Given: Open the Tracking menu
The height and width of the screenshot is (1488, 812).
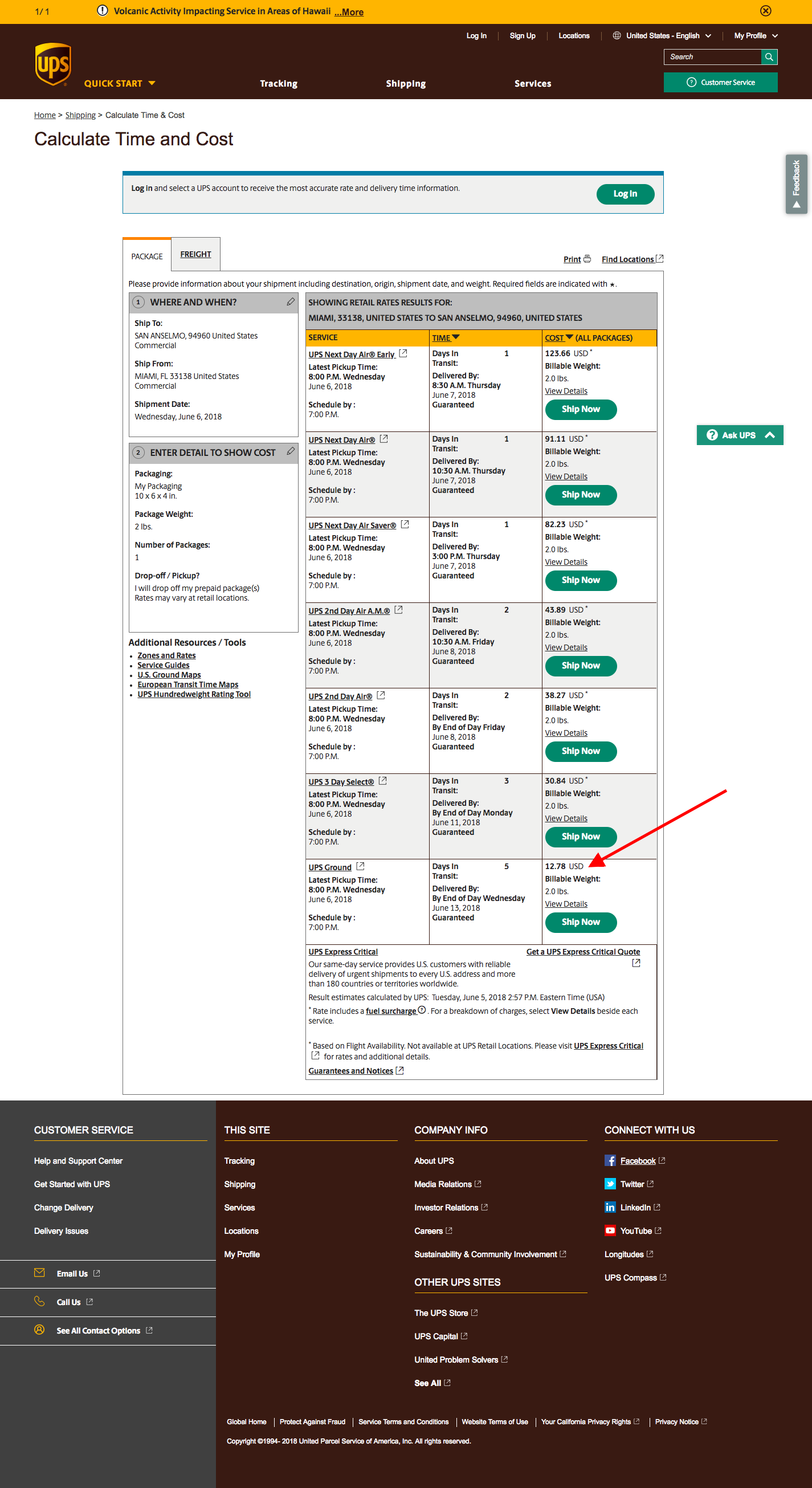Looking at the screenshot, I should click(x=279, y=84).
